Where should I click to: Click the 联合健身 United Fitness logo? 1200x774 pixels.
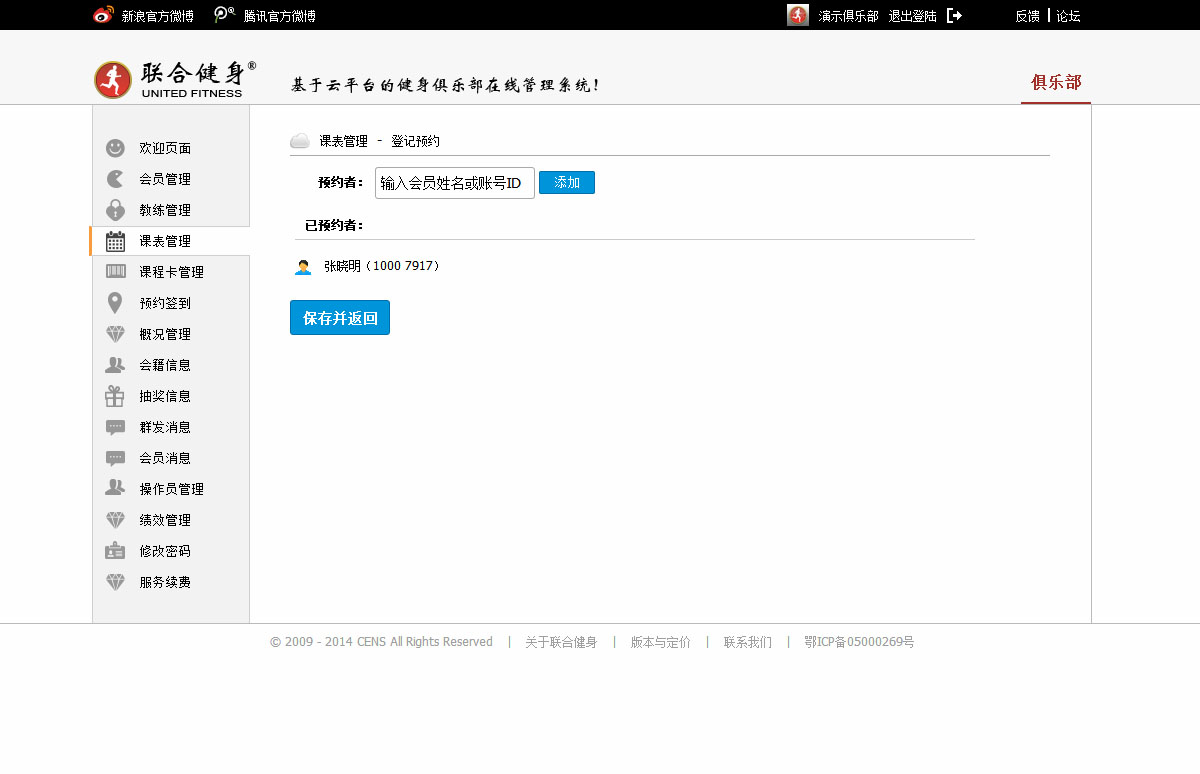coord(175,79)
